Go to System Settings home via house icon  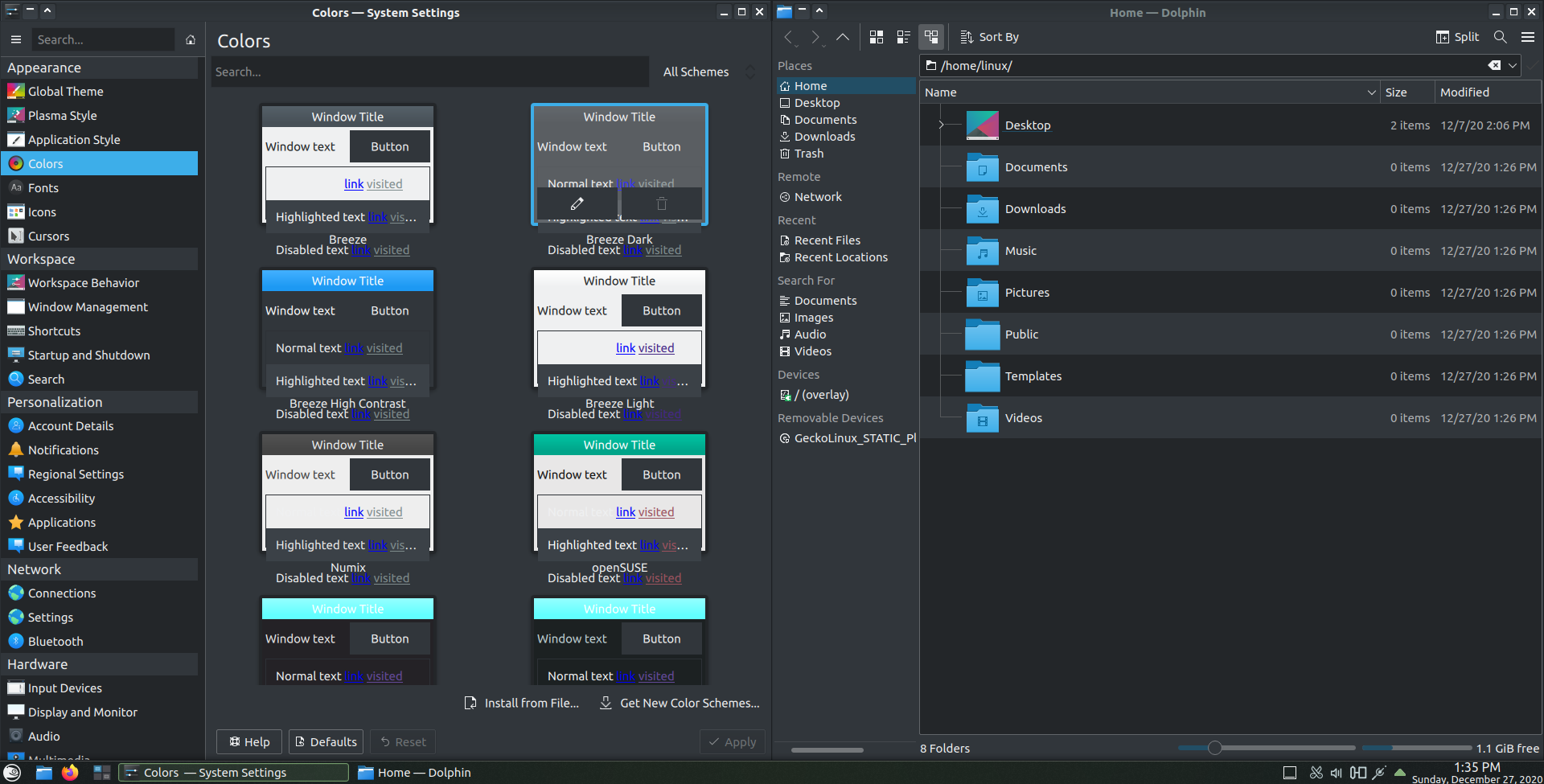point(191,39)
